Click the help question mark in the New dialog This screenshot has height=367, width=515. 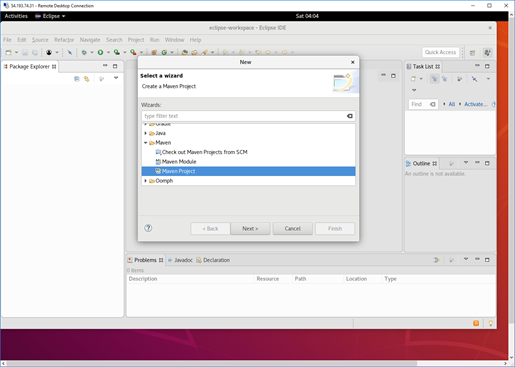[x=148, y=228]
